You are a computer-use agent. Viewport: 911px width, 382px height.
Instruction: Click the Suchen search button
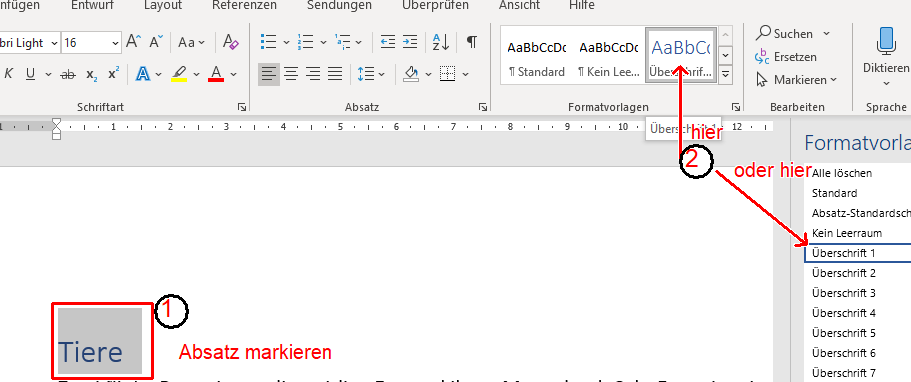click(784, 34)
